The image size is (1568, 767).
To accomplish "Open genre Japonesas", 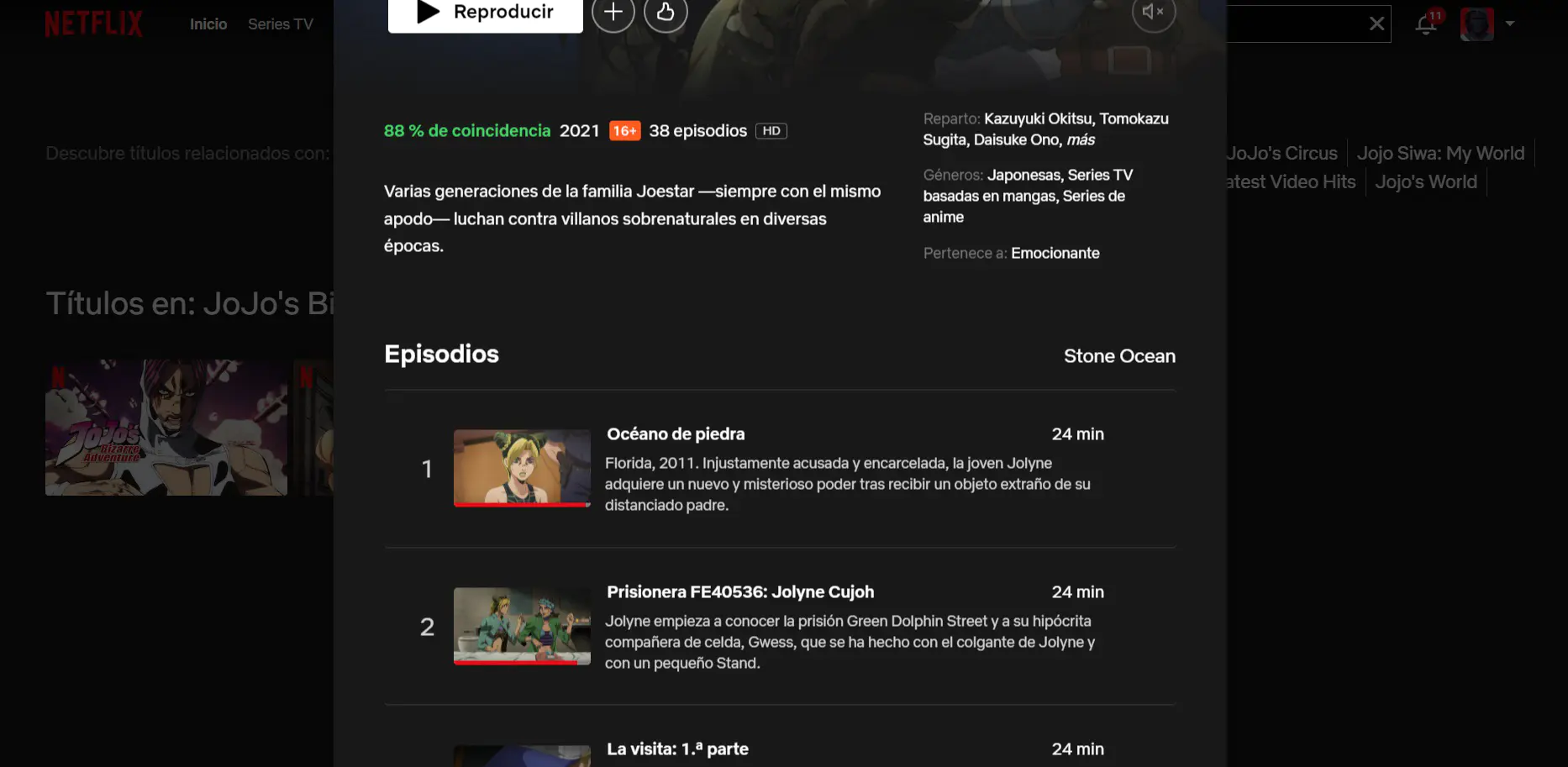I will [1025, 175].
